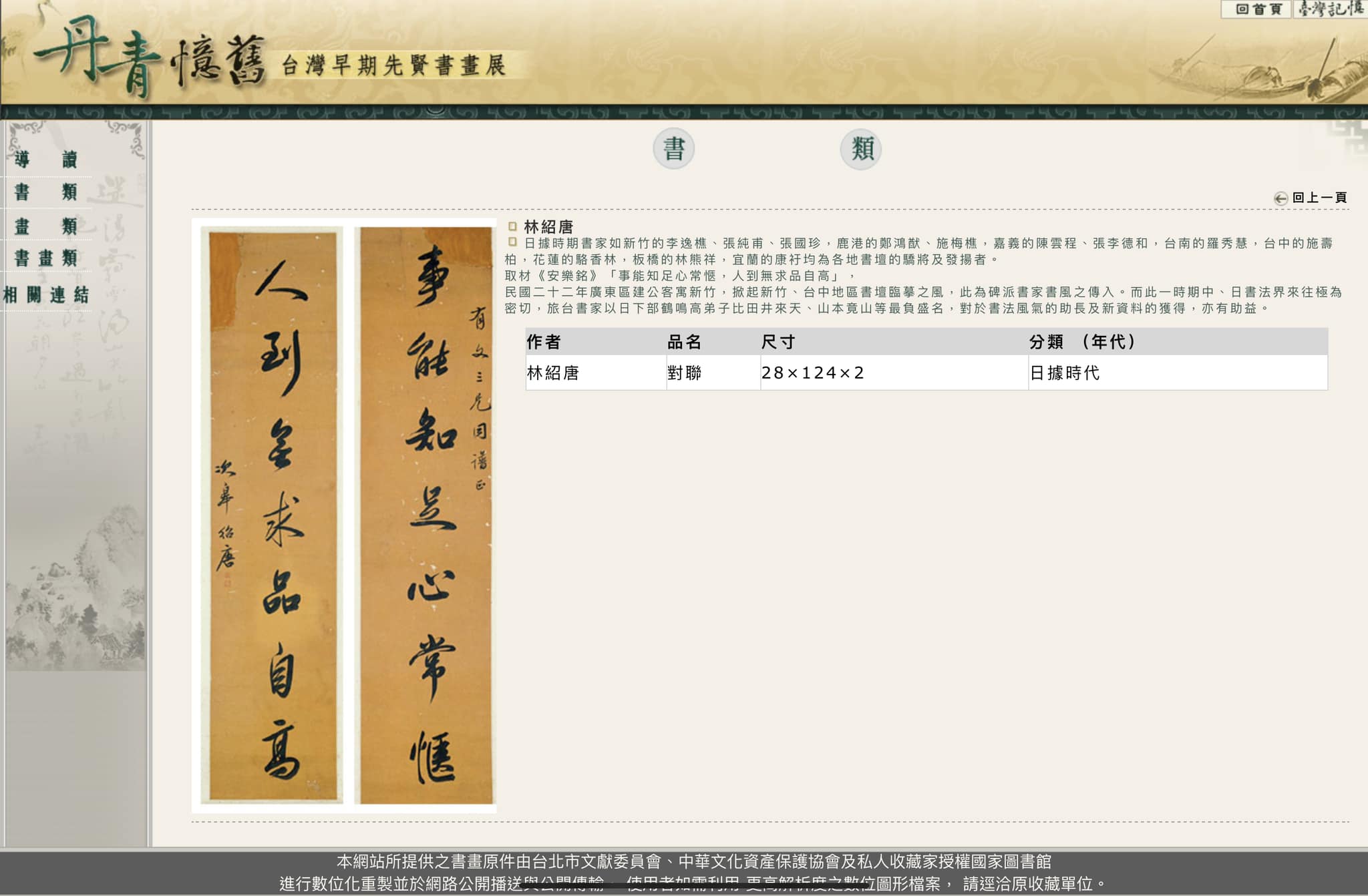Open the 臺灣記憶 link at top right
Viewport: 1368px width, 896px height.
click(x=1331, y=9)
